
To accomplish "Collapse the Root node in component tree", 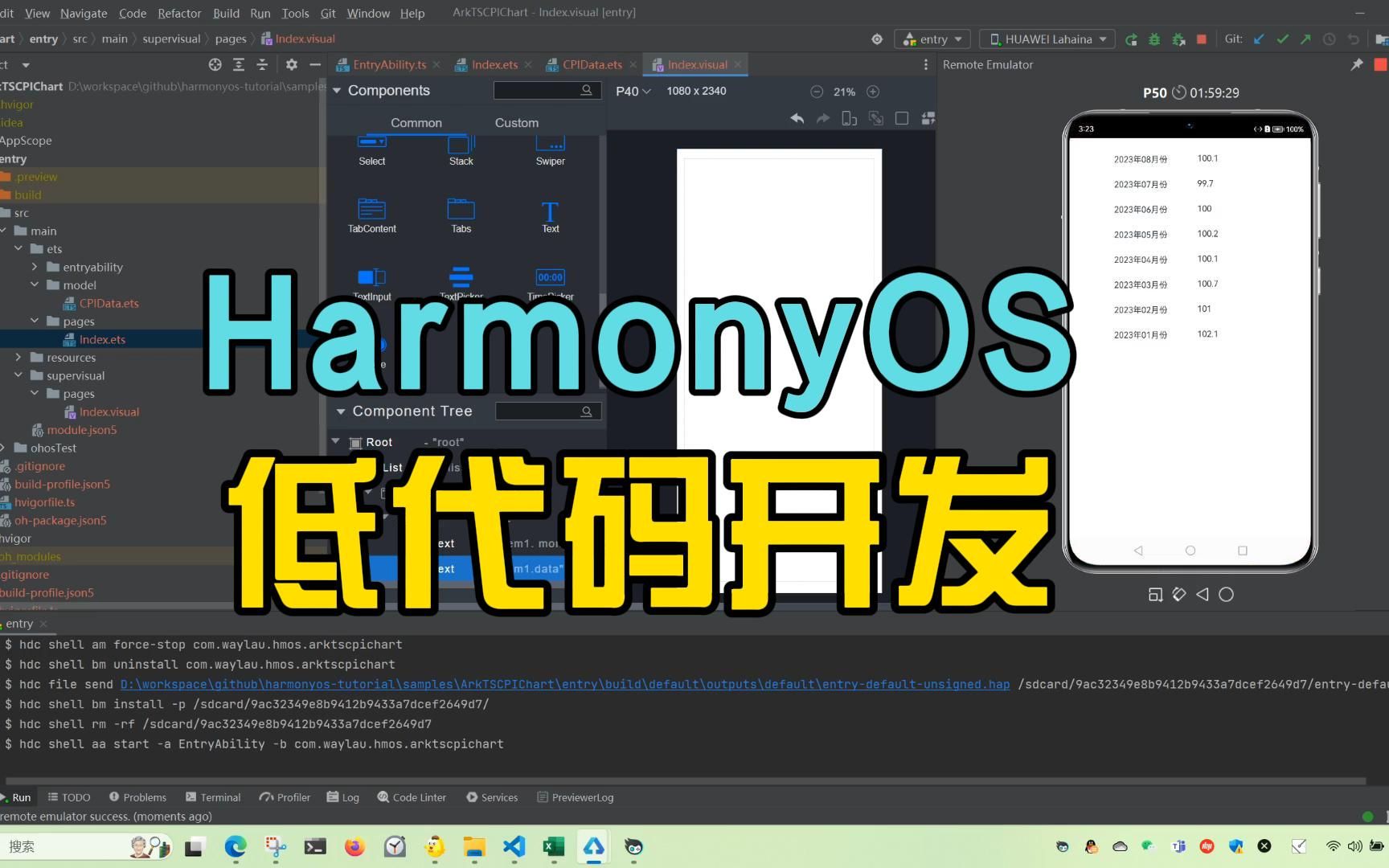I will pyautogui.click(x=336, y=441).
